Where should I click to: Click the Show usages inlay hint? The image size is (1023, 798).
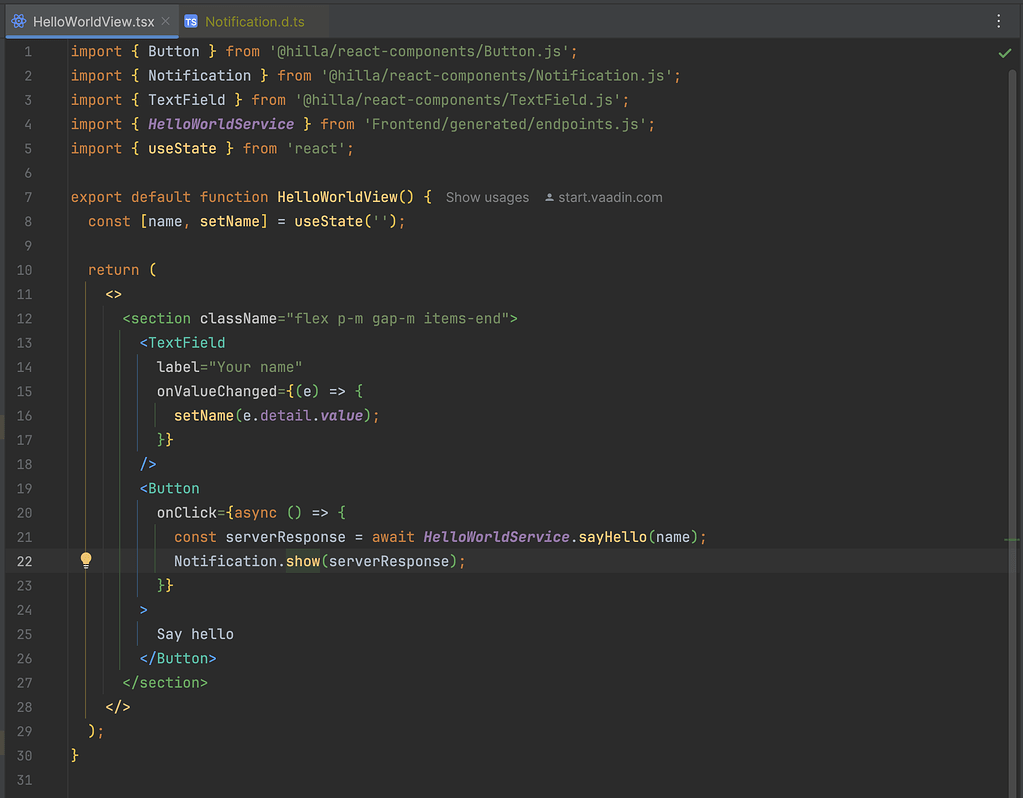coord(487,197)
